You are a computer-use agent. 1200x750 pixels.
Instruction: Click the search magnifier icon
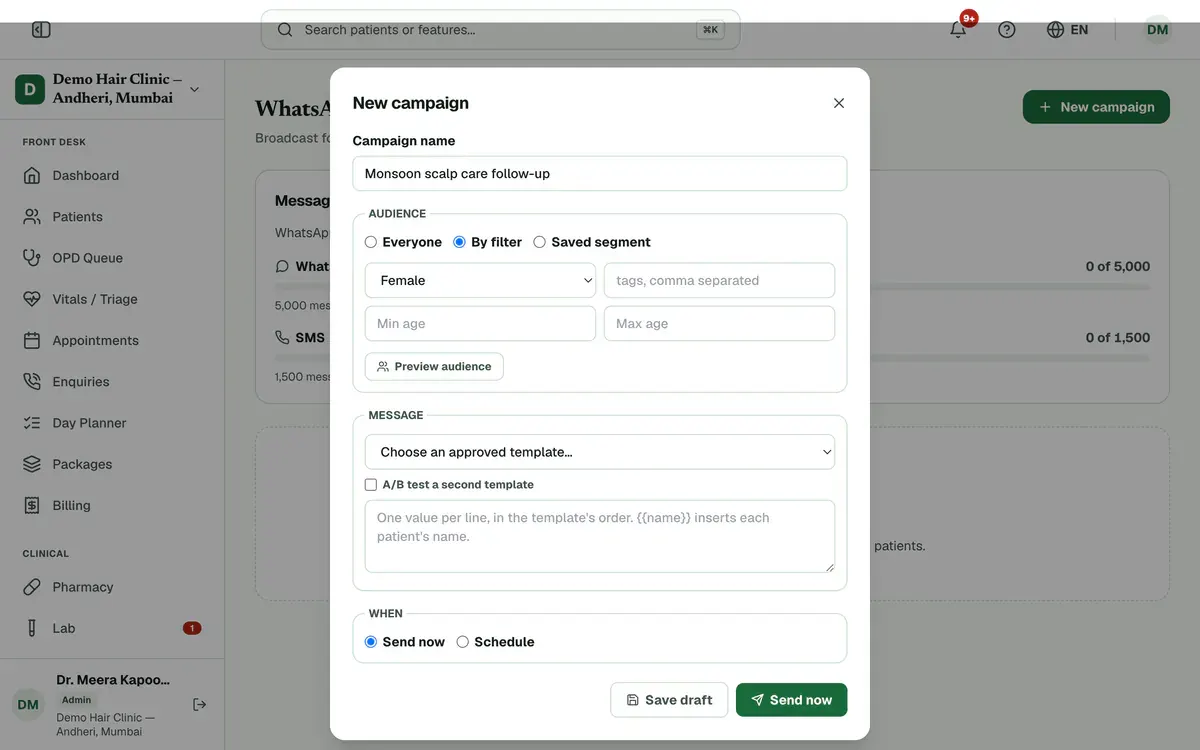pyautogui.click(x=285, y=30)
